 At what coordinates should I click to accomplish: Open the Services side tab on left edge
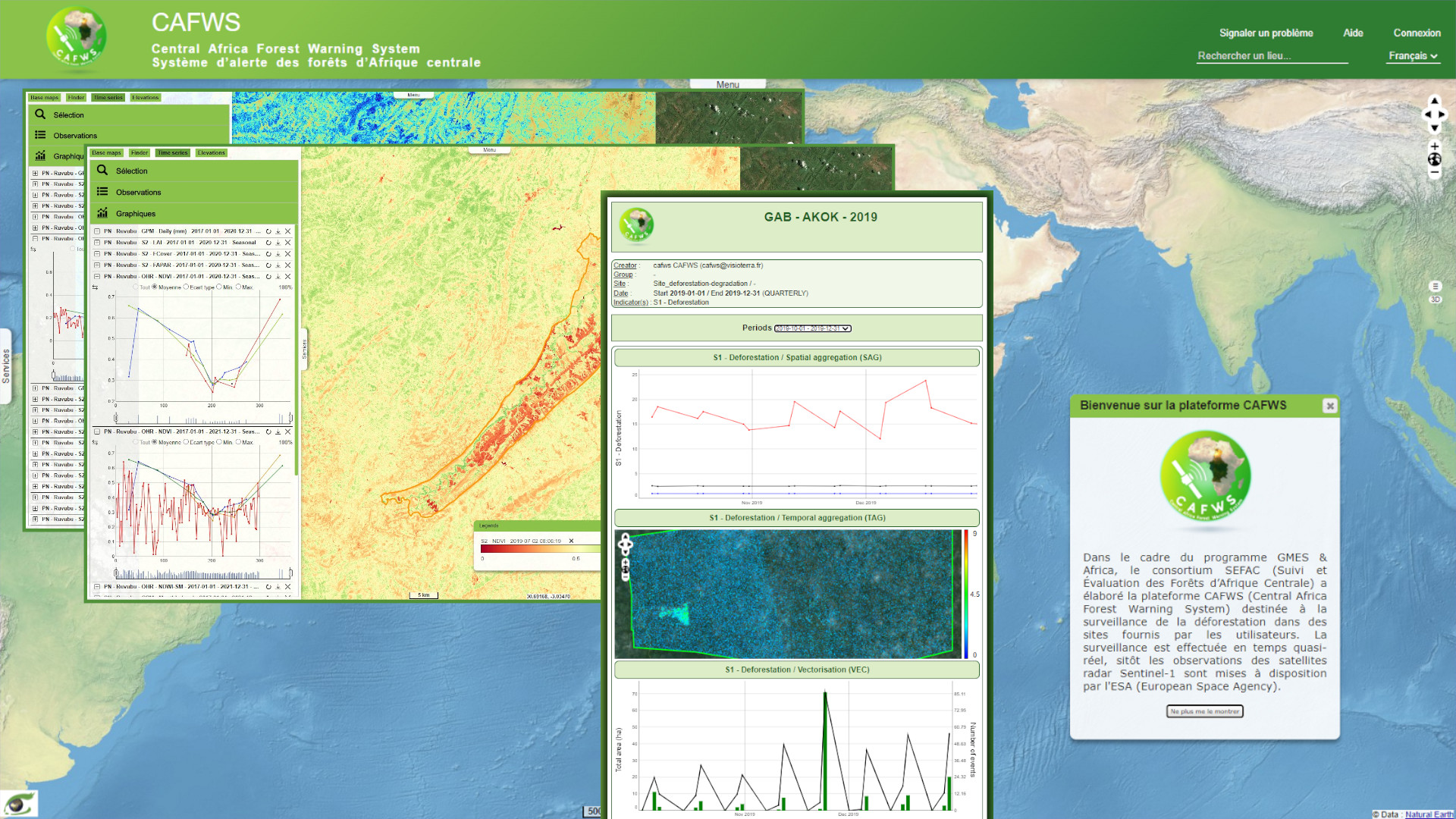click(6, 366)
